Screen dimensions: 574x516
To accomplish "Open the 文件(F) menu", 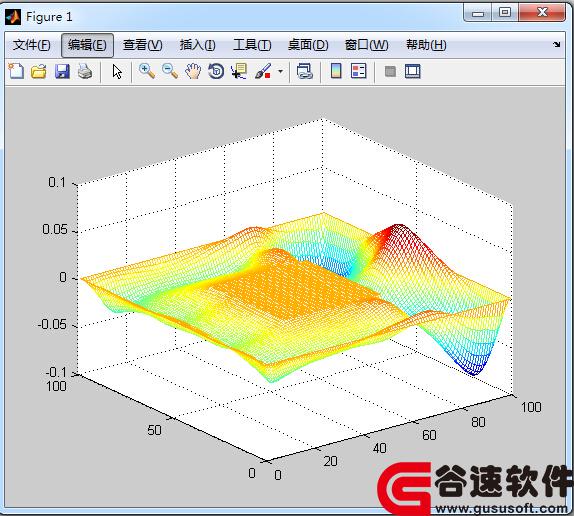I will pyautogui.click(x=31, y=45).
